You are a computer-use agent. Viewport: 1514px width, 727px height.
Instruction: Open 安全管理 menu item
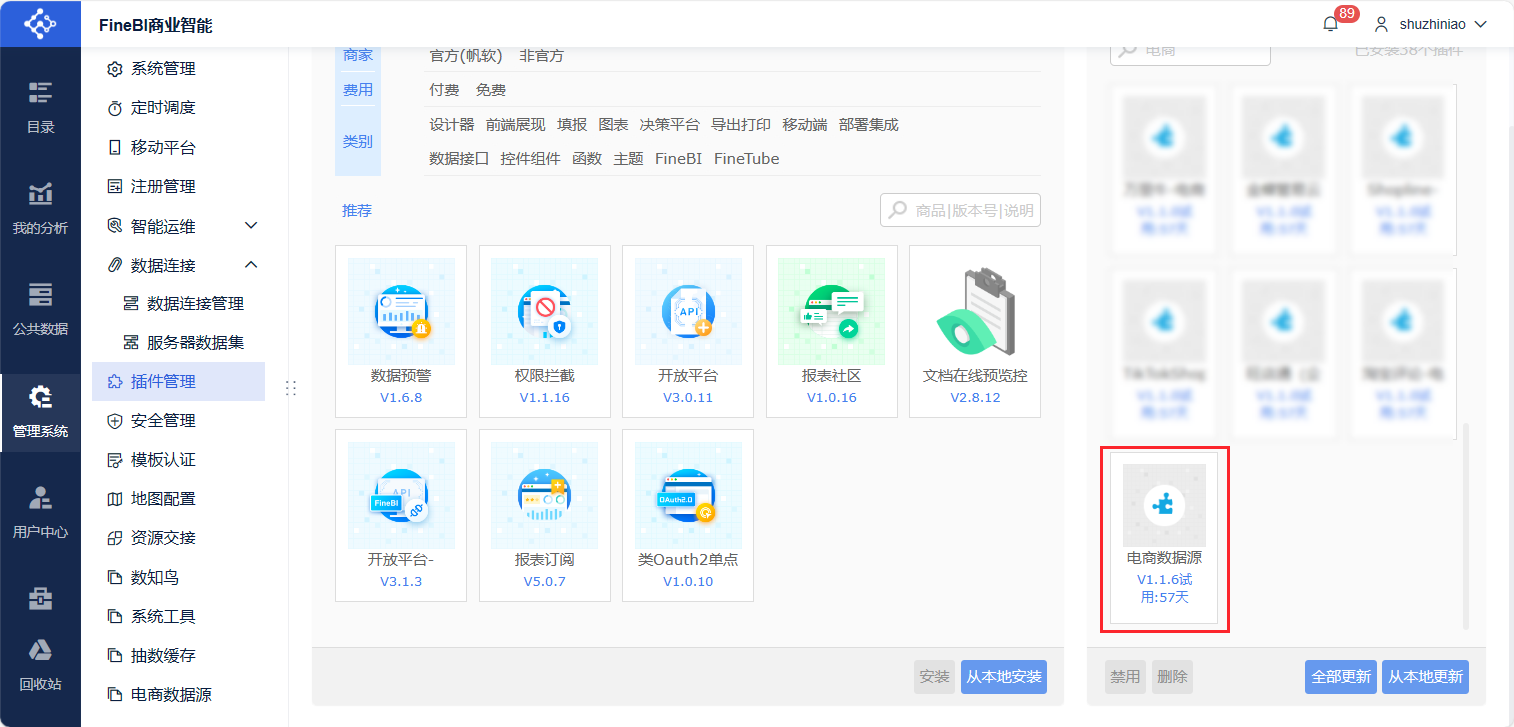click(178, 421)
